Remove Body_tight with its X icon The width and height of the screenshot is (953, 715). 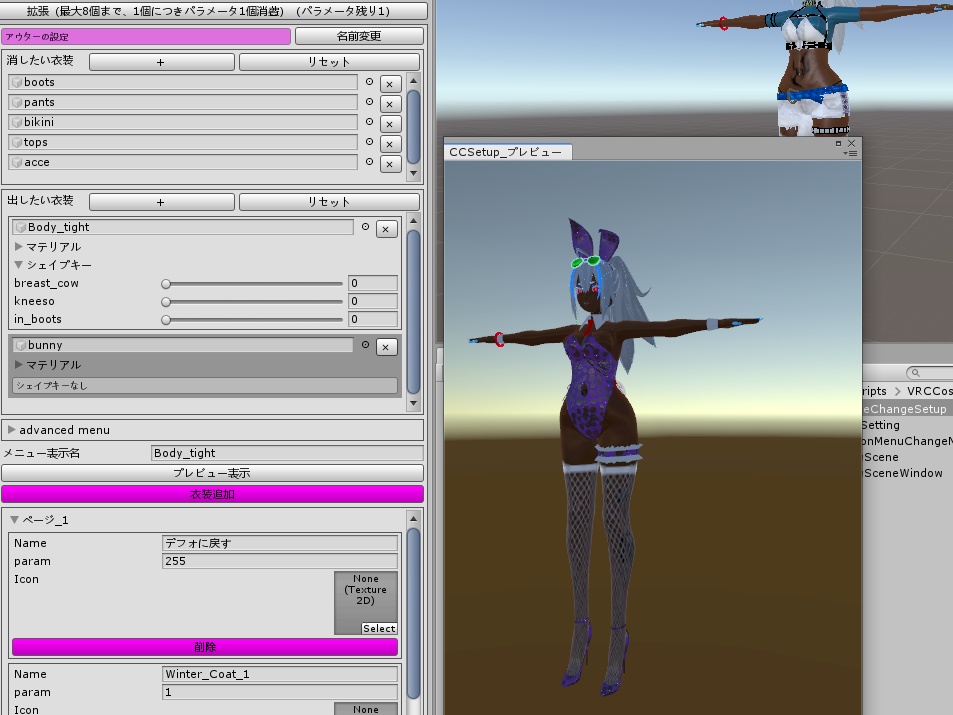click(x=386, y=229)
